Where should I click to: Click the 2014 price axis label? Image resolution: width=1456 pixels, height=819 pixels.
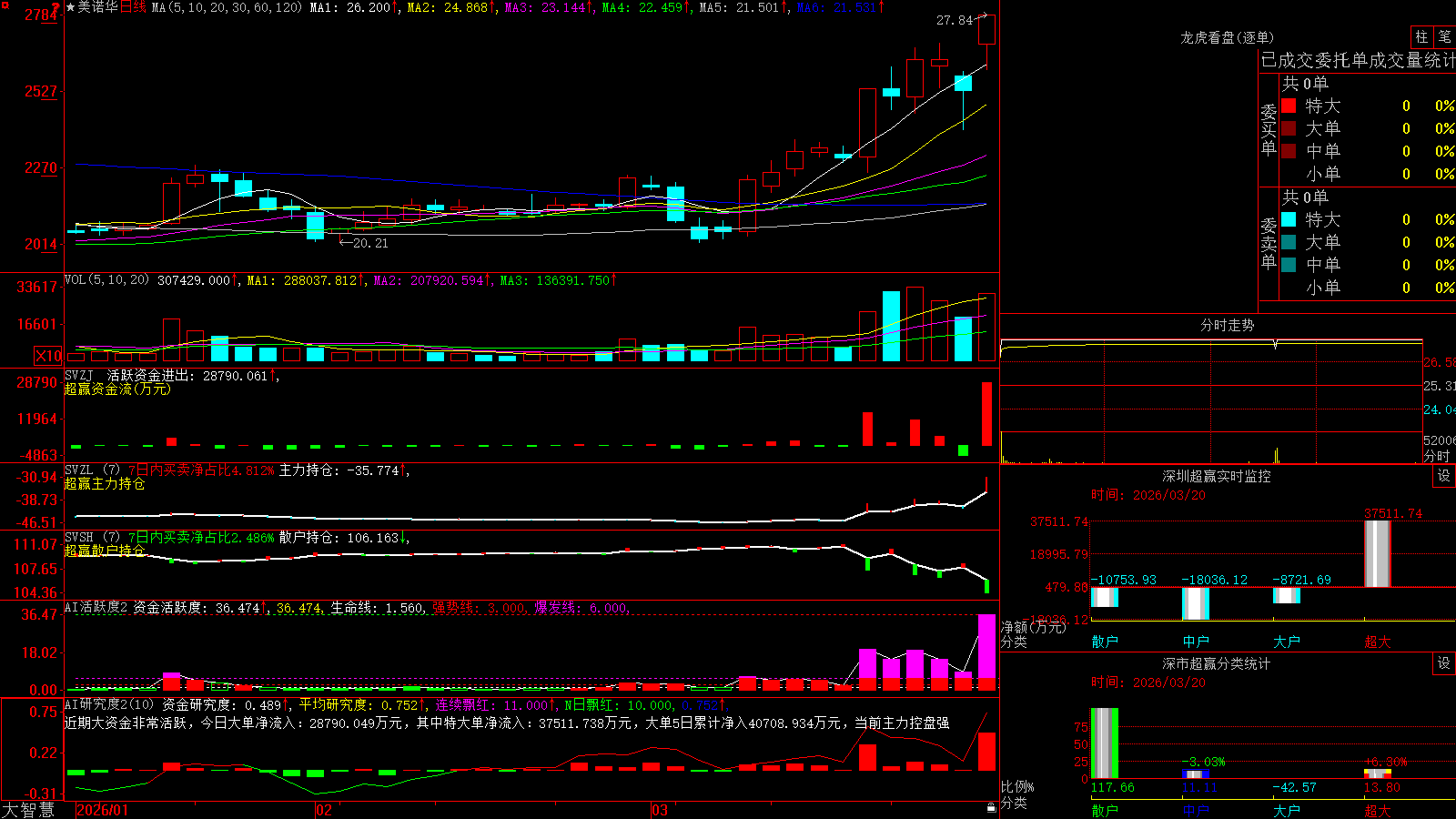pyautogui.click(x=42, y=244)
